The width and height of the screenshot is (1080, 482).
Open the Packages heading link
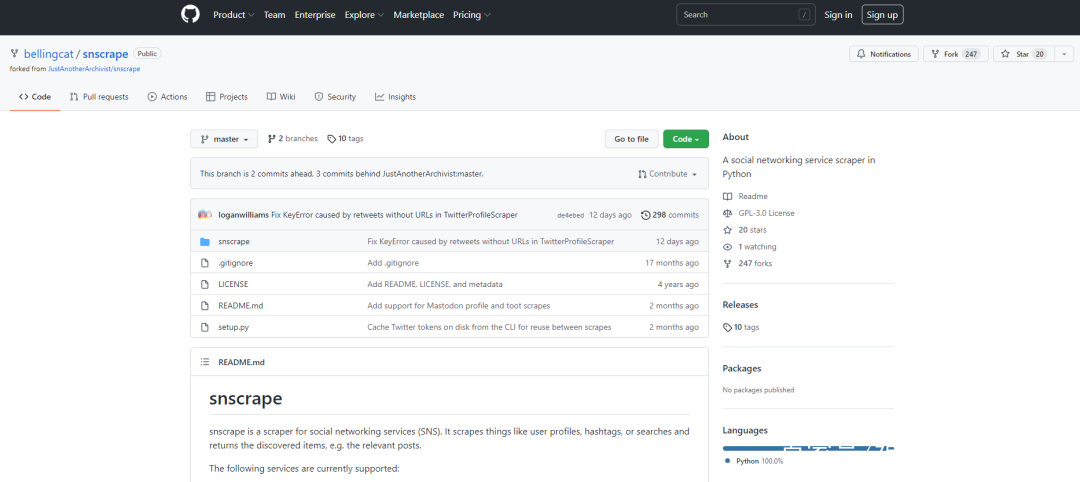(x=742, y=368)
